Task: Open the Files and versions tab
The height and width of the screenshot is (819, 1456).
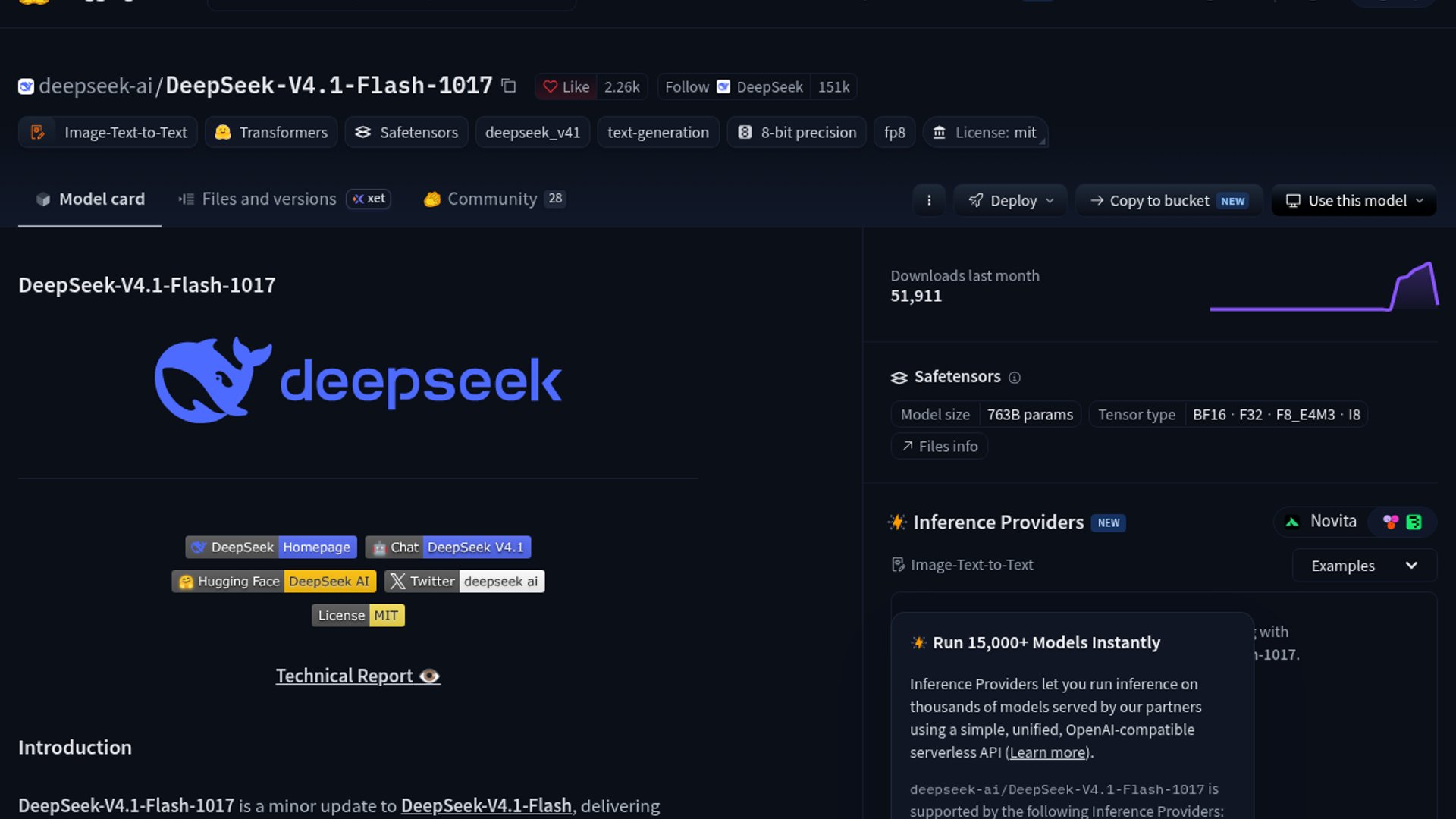Action: point(284,199)
